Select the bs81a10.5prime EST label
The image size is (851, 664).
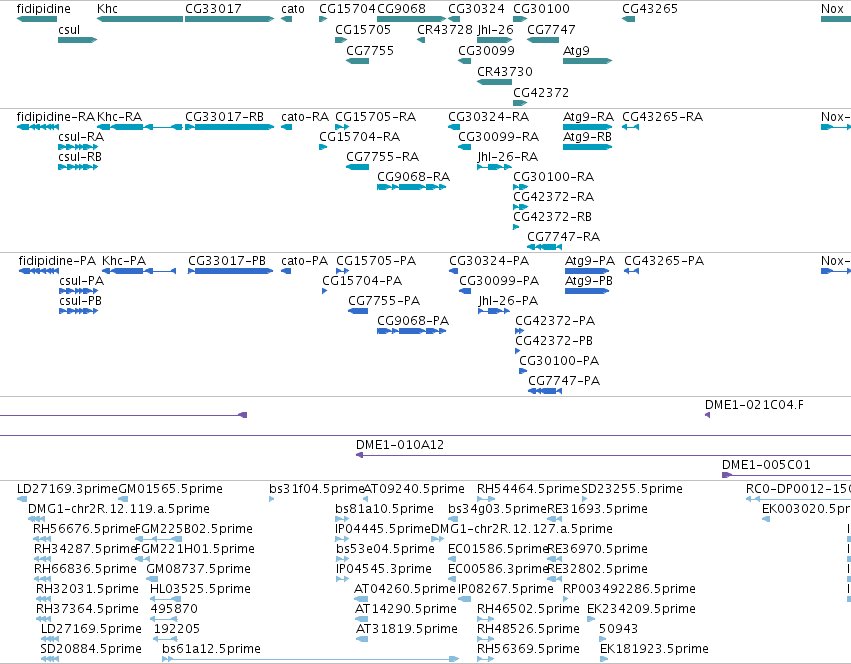[384, 509]
